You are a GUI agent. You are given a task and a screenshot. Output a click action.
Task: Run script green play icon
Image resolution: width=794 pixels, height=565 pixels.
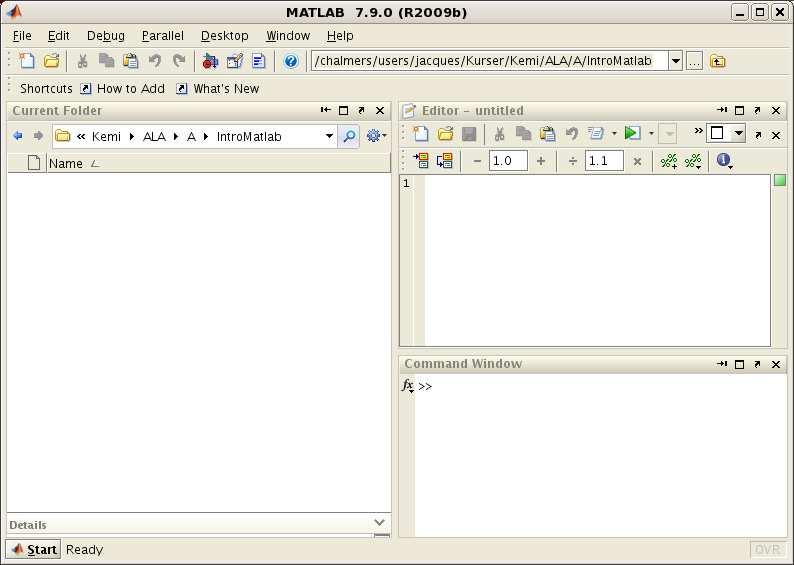632,133
